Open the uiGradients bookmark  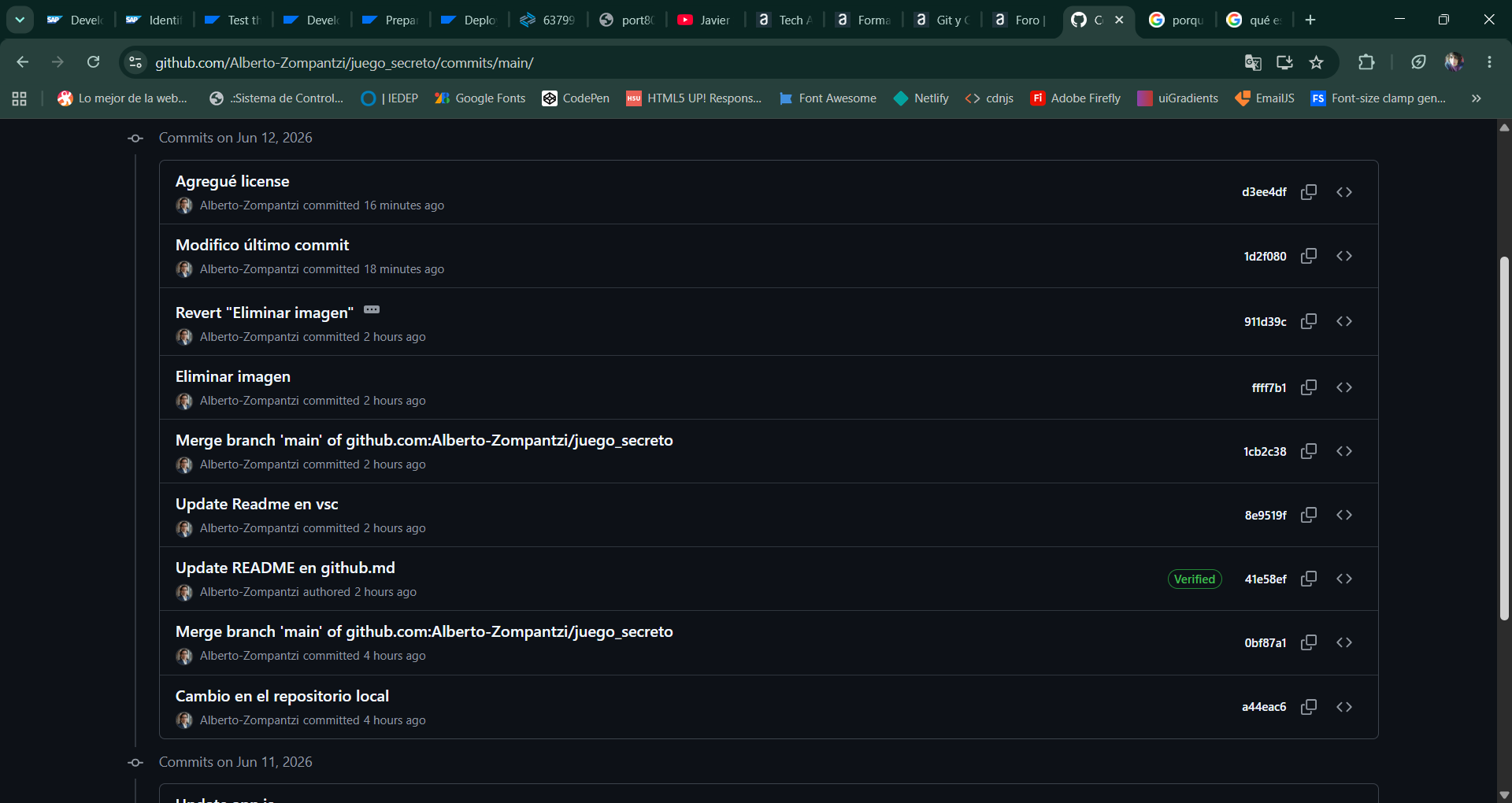pyautogui.click(x=1178, y=98)
